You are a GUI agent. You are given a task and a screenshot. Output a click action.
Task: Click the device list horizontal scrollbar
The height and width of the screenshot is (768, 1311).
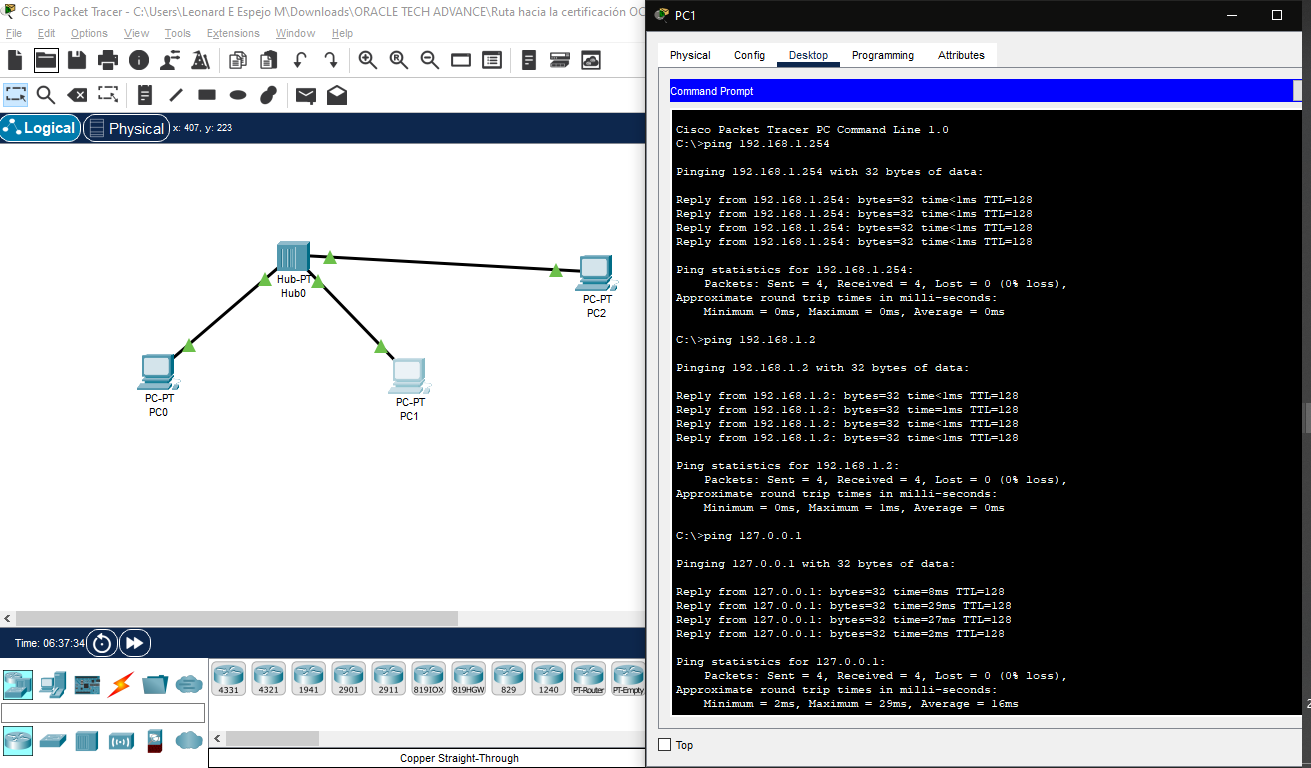point(272,739)
